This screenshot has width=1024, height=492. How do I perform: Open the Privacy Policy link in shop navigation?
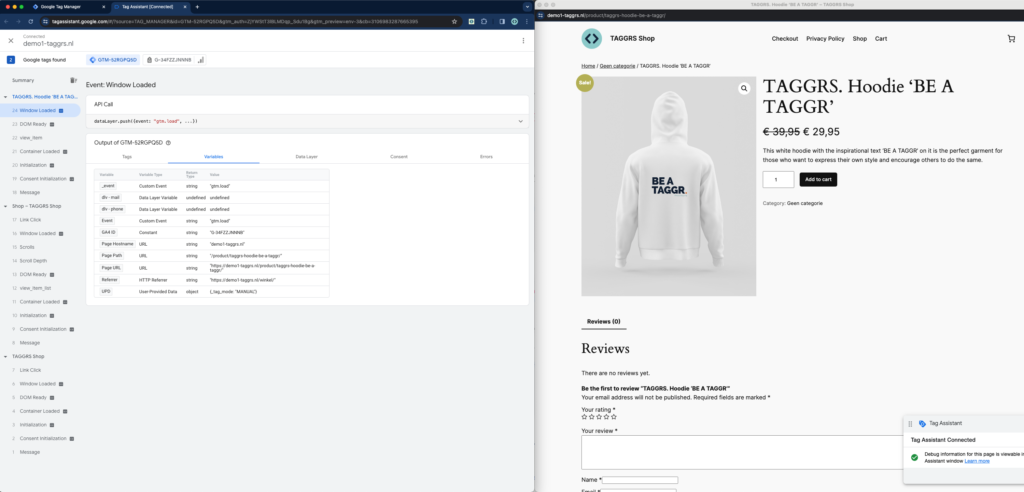point(825,39)
